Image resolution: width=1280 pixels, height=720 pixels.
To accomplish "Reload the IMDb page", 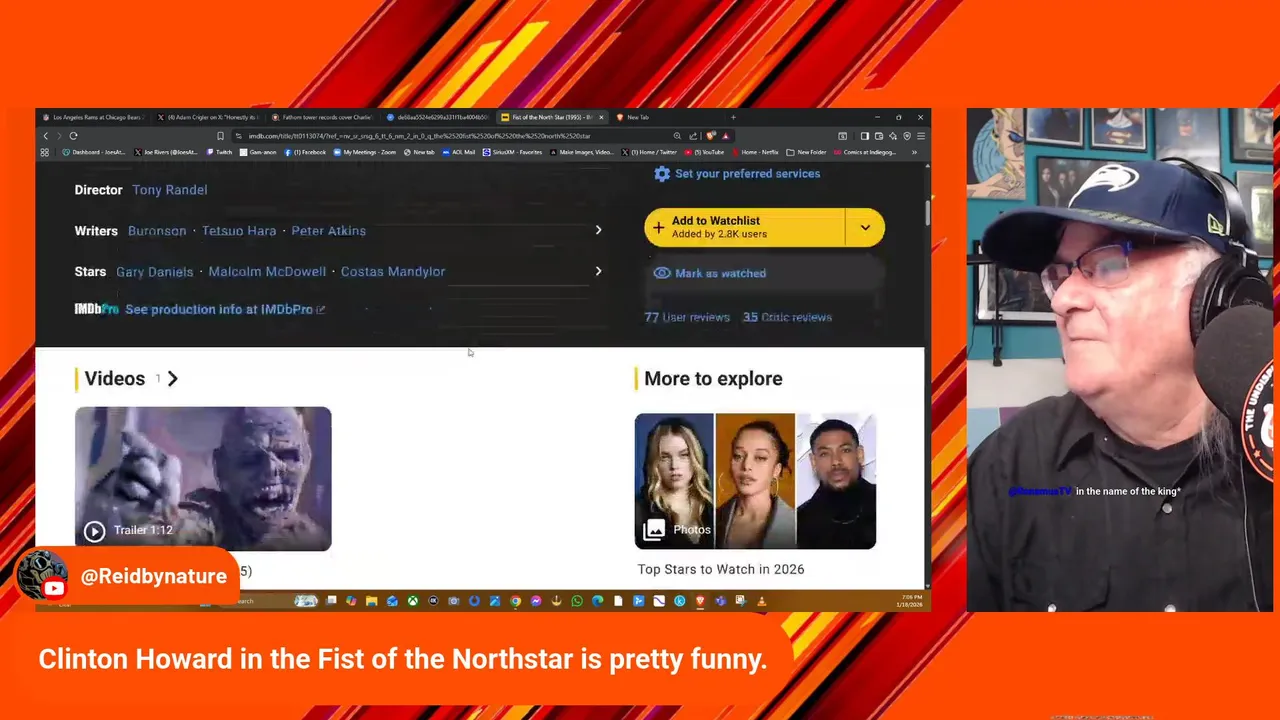I will [x=73, y=136].
